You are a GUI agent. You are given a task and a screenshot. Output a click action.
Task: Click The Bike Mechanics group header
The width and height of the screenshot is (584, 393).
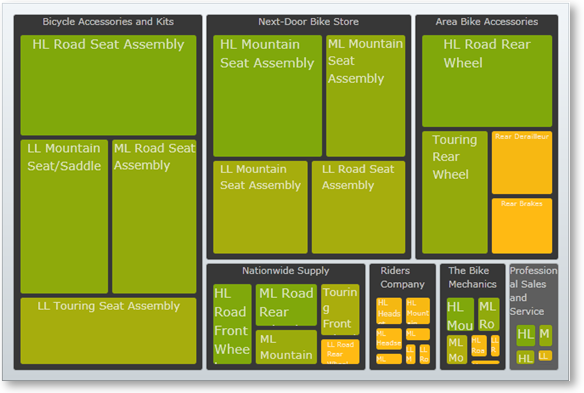pos(472,277)
